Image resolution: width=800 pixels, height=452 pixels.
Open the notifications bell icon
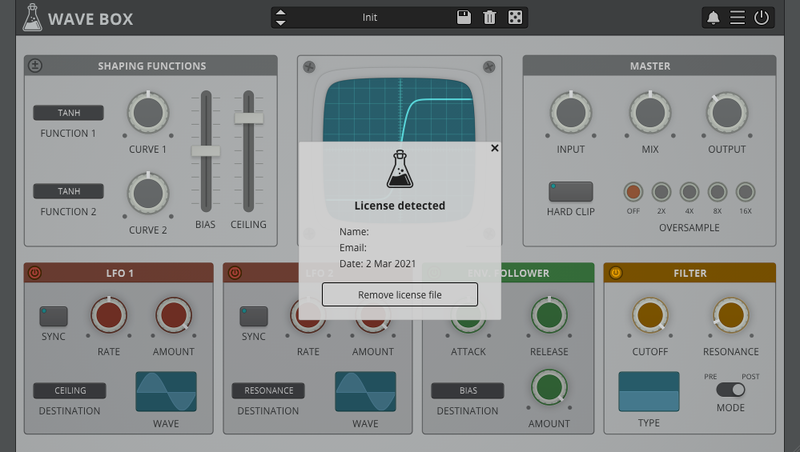click(713, 18)
